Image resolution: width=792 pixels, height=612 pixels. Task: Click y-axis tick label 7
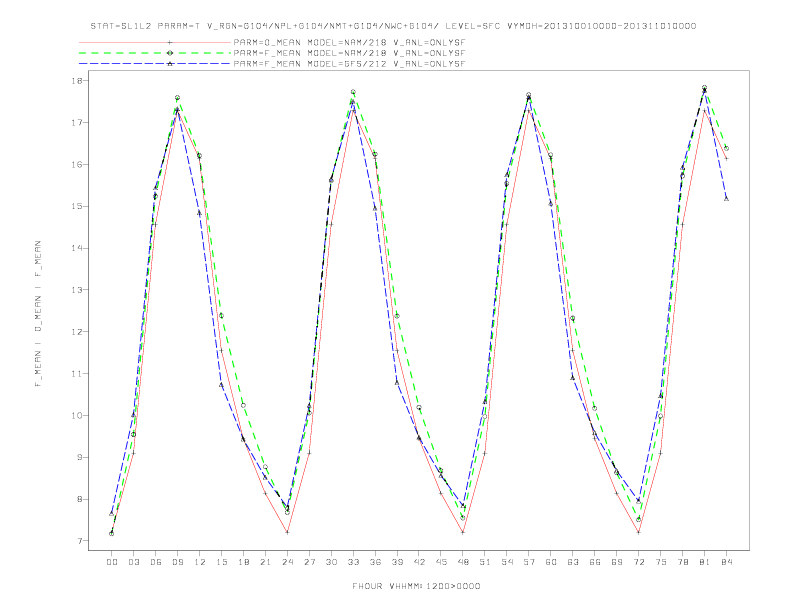coord(81,541)
